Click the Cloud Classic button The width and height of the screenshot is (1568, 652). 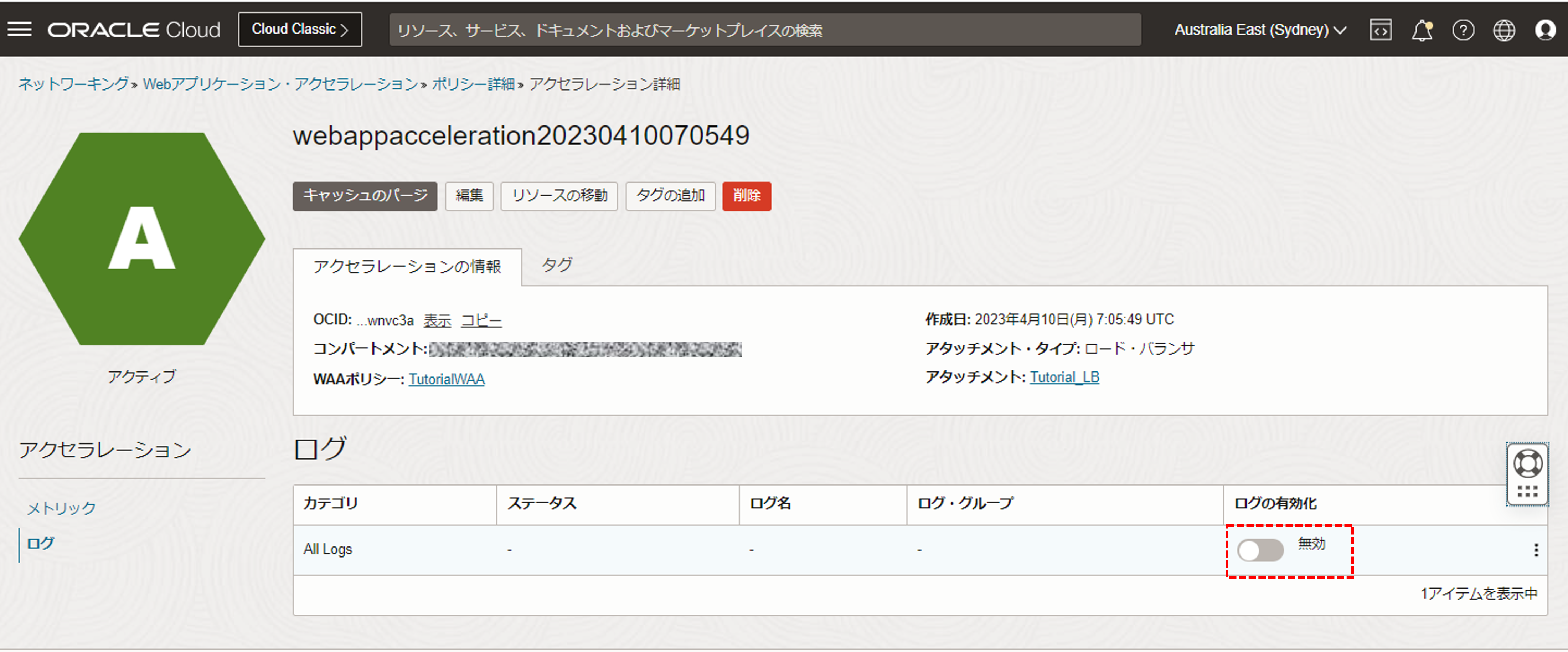(300, 29)
